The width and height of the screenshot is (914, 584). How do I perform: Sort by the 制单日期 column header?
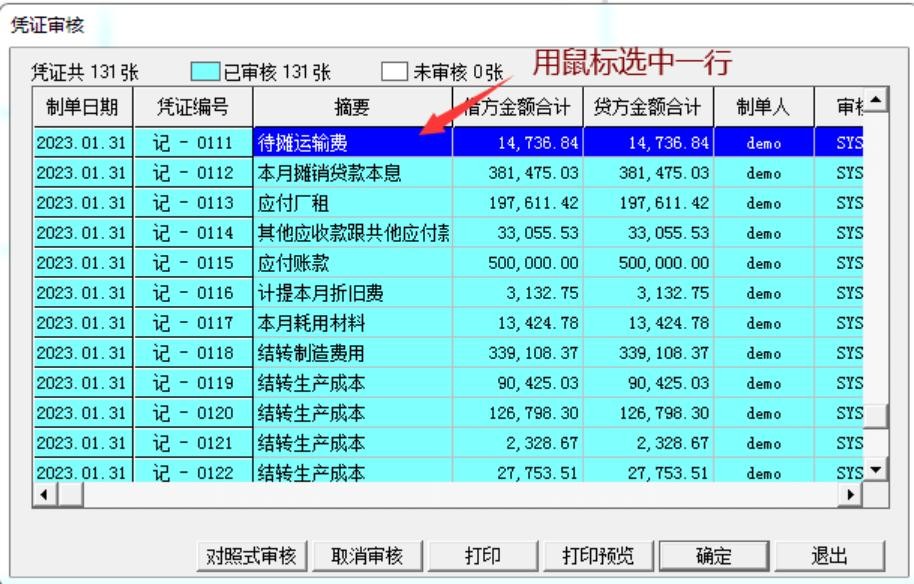tap(83, 107)
